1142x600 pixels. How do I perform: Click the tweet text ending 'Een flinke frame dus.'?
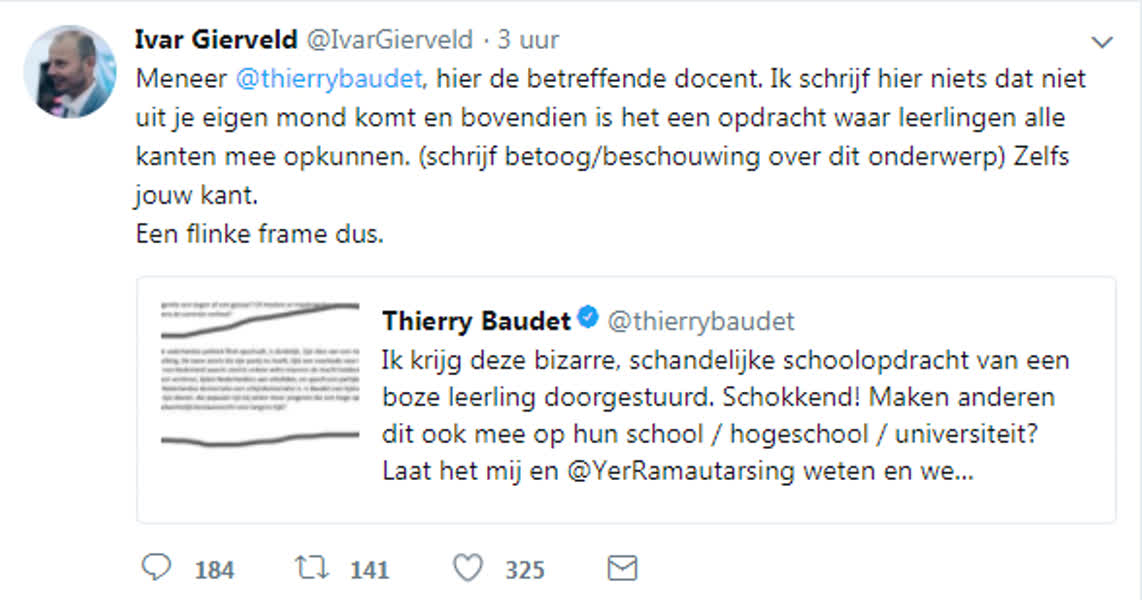[x=259, y=236]
